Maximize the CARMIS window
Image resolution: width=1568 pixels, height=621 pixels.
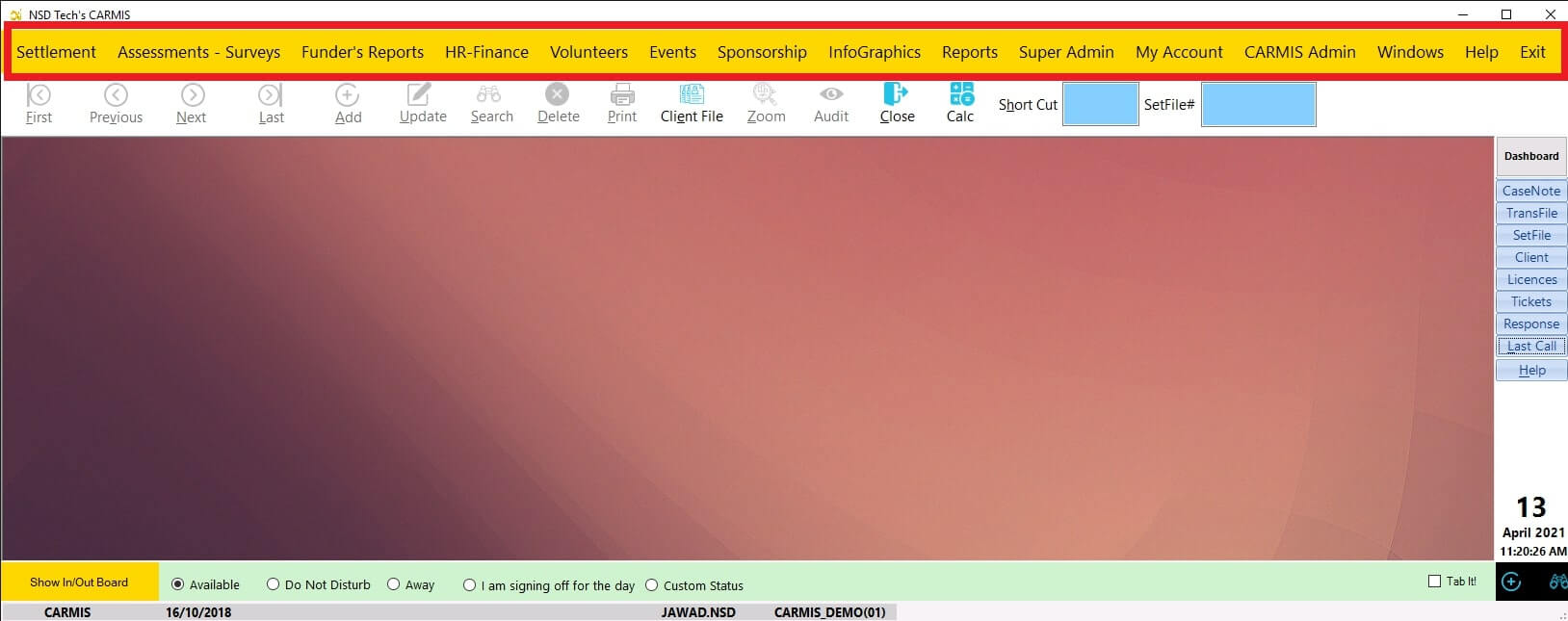coord(1506,13)
